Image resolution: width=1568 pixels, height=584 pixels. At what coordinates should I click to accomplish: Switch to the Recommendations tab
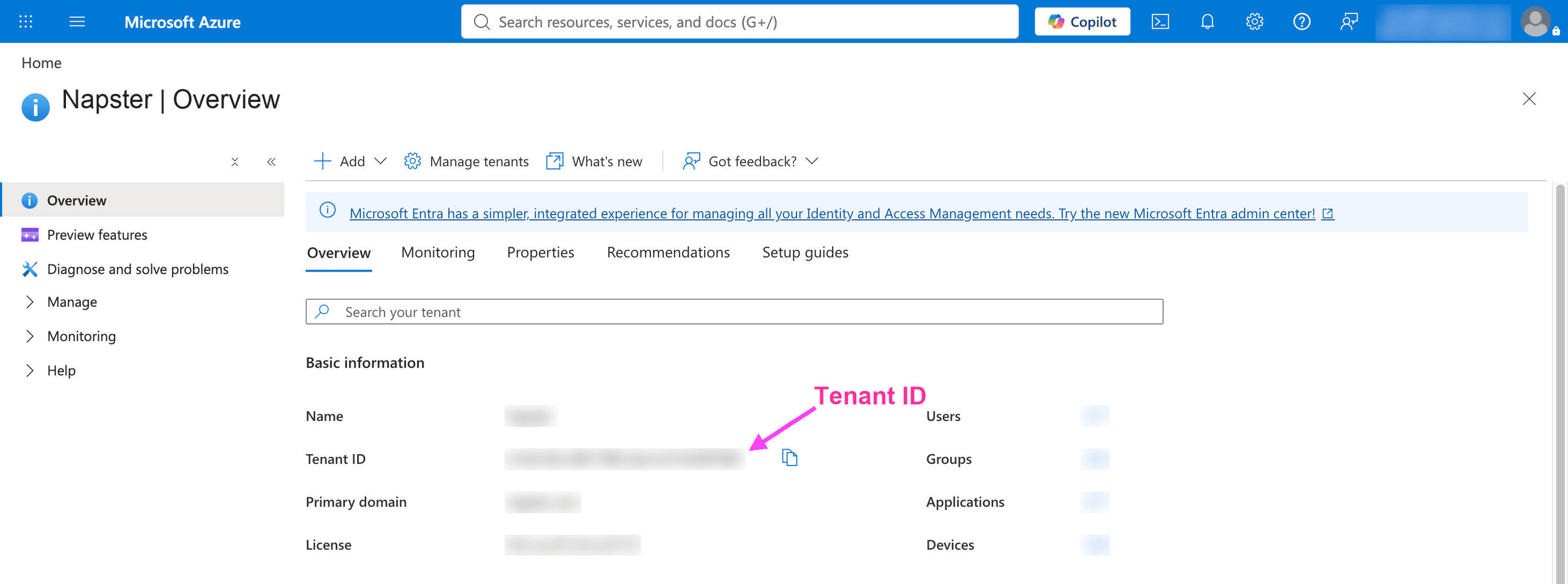(x=668, y=252)
